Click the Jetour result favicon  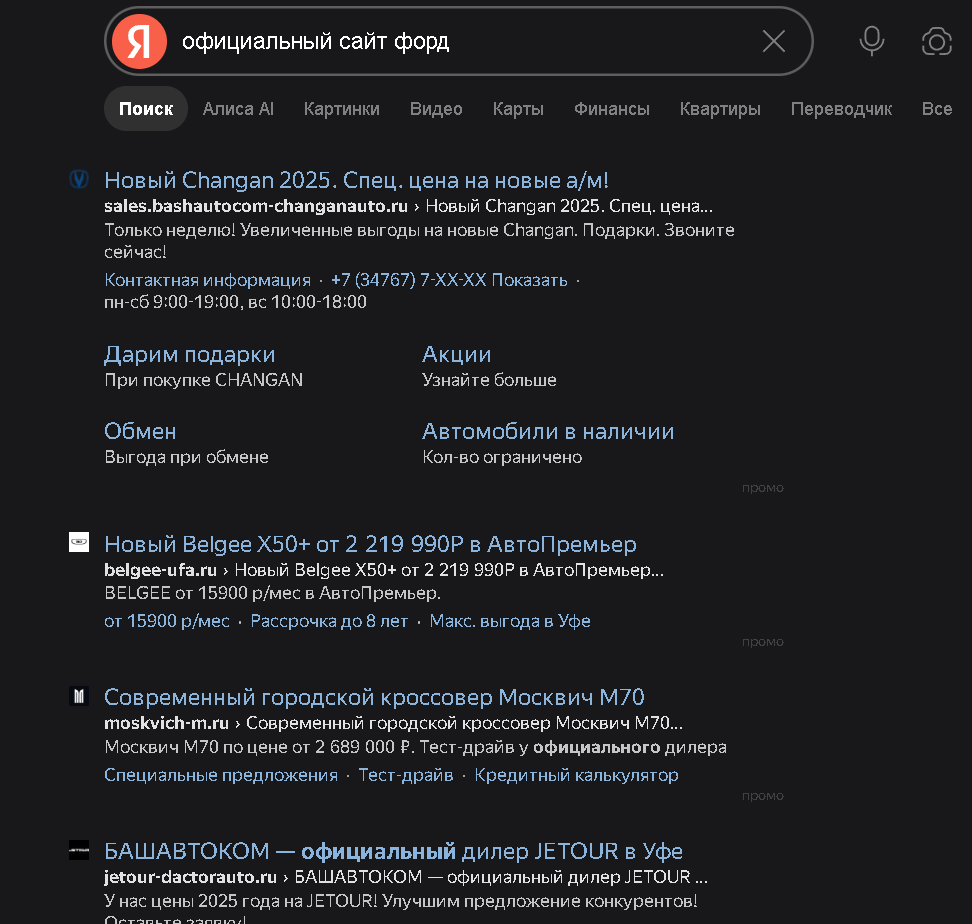point(79,850)
